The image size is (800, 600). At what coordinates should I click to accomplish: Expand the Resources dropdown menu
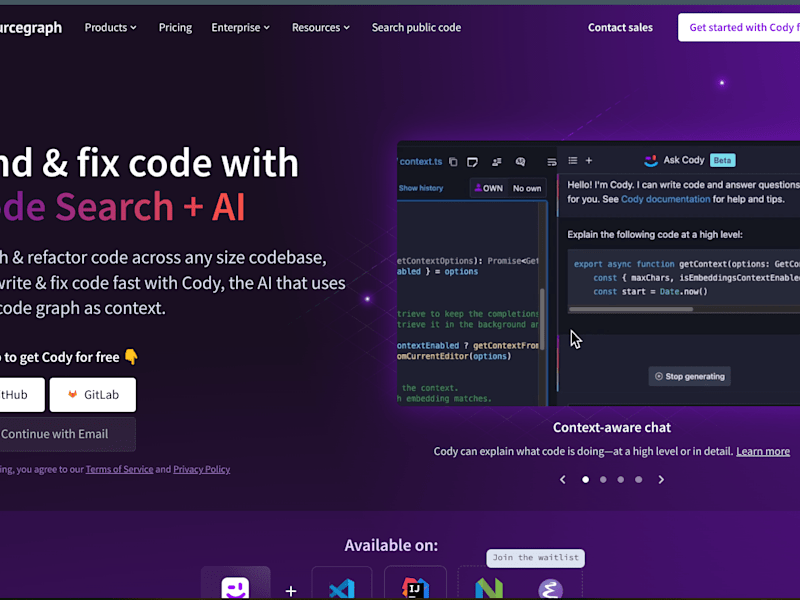click(320, 28)
